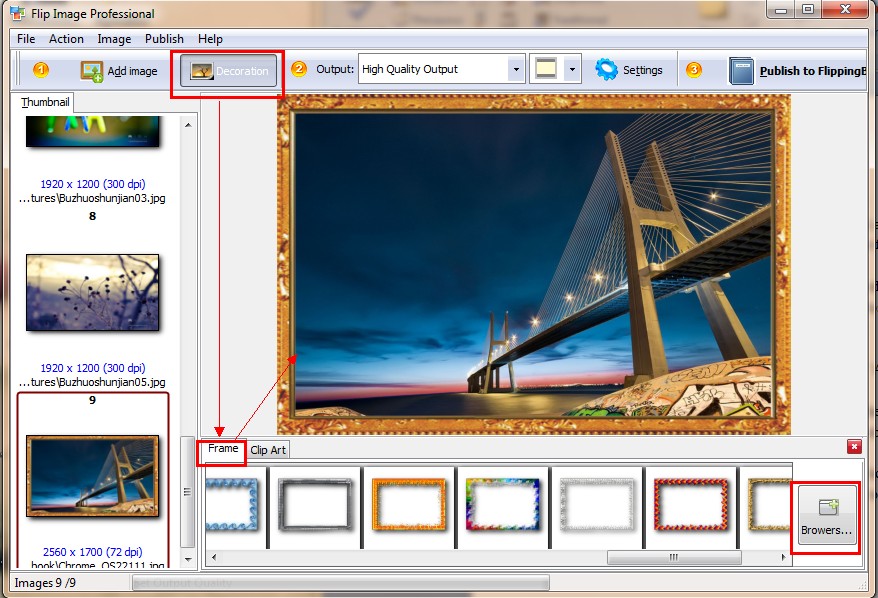Expand the High Quality Output dropdown
The height and width of the screenshot is (598, 878).
coord(516,70)
